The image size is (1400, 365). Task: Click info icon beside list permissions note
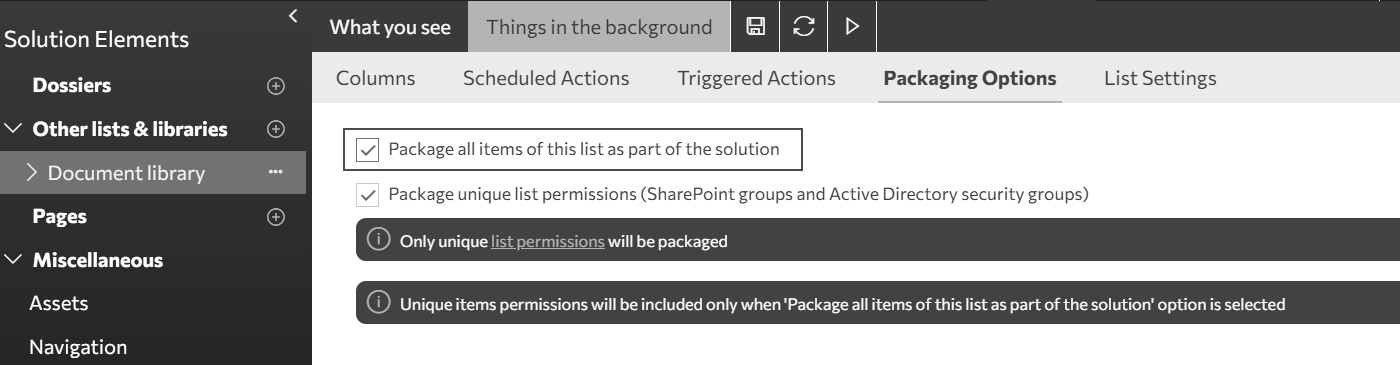coord(378,240)
